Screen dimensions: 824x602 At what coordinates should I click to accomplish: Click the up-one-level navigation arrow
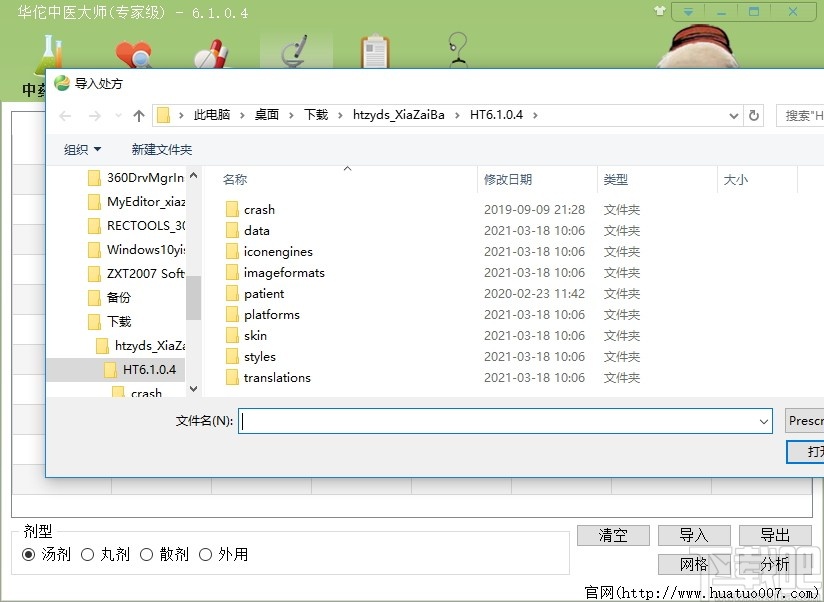pyautogui.click(x=138, y=115)
